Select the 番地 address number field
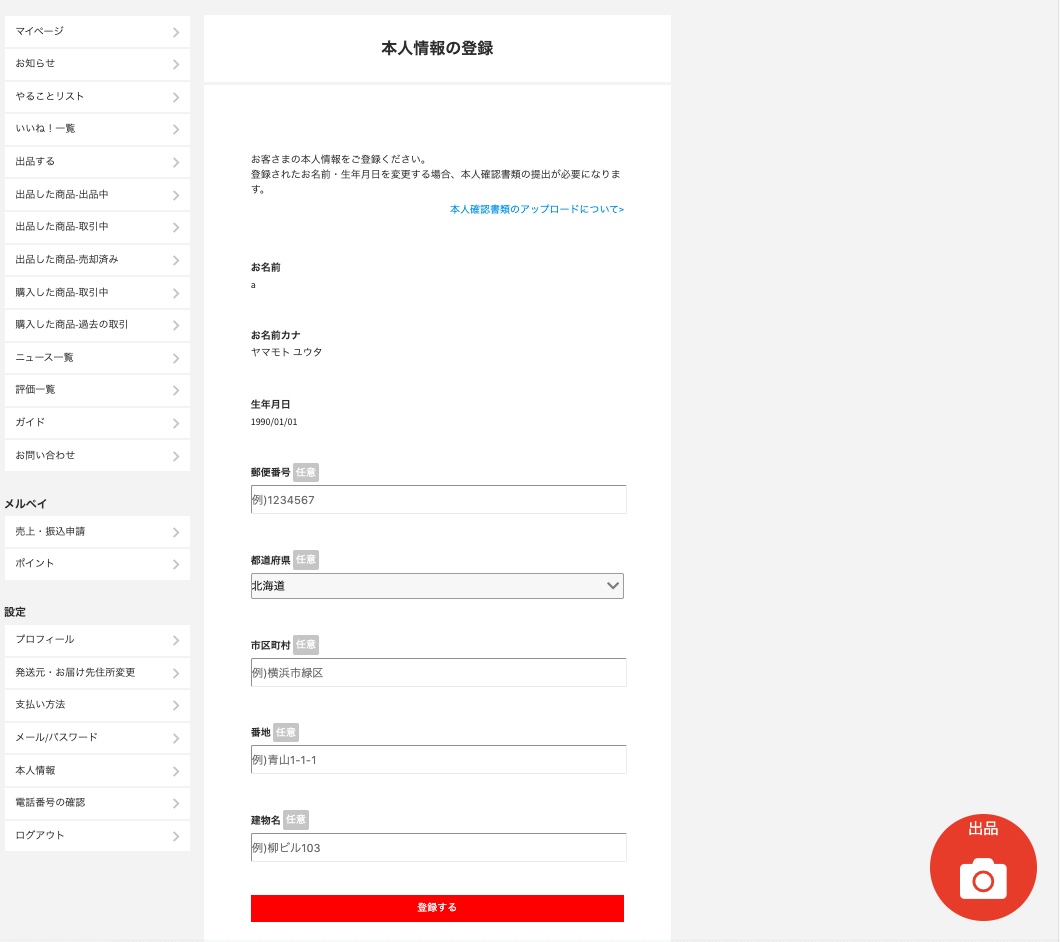1060x942 pixels. (438, 760)
